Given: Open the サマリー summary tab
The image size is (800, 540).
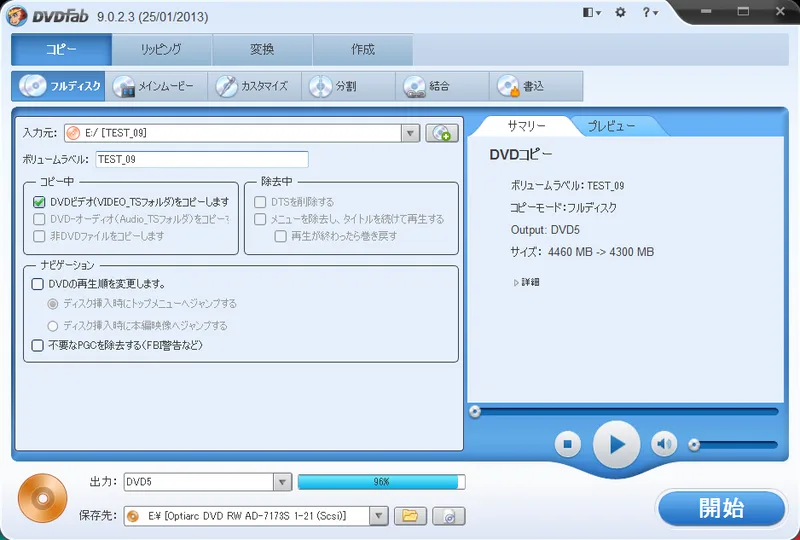Looking at the screenshot, I should pos(526,126).
